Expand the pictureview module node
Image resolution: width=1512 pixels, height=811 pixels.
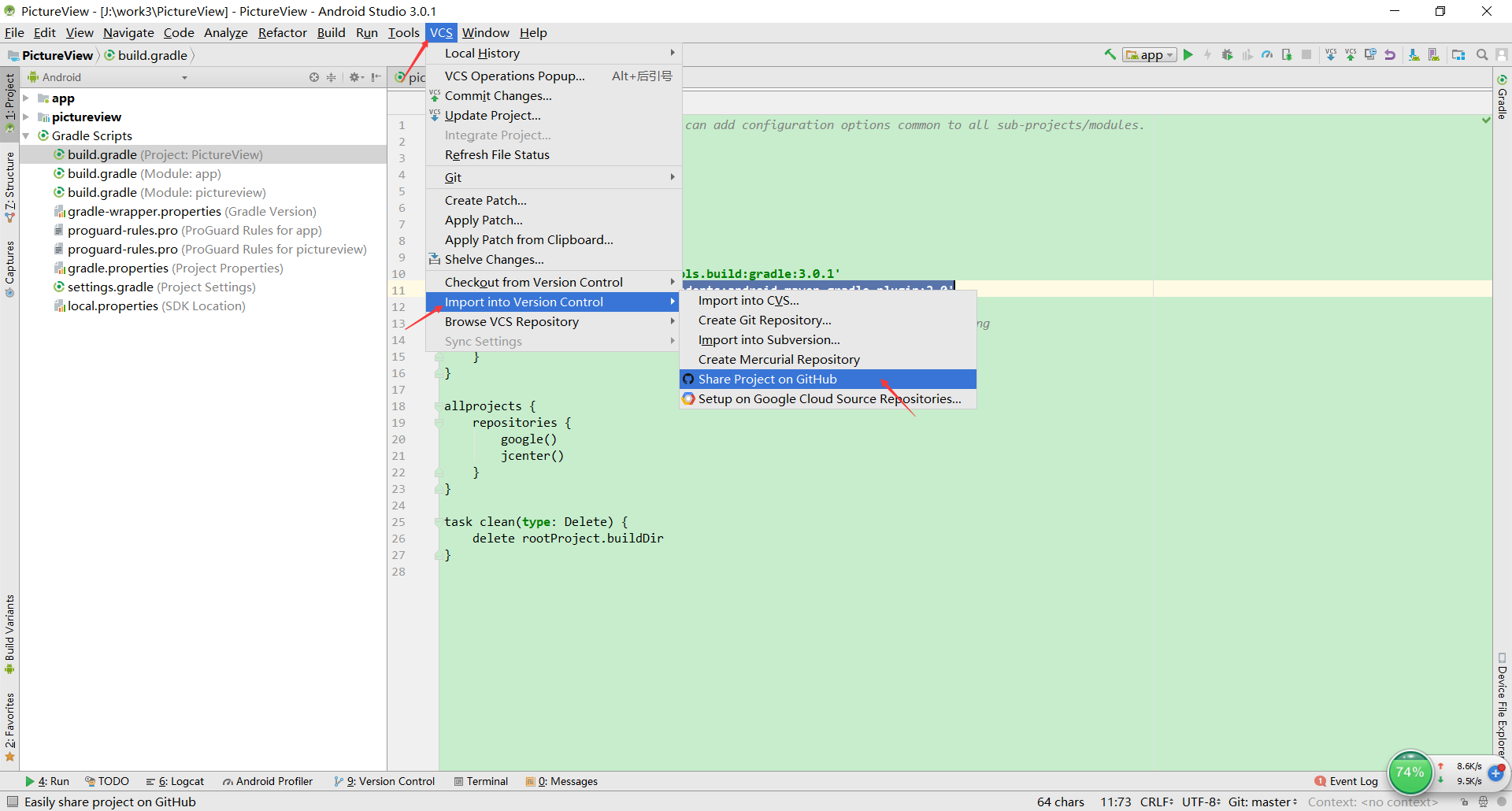click(26, 117)
